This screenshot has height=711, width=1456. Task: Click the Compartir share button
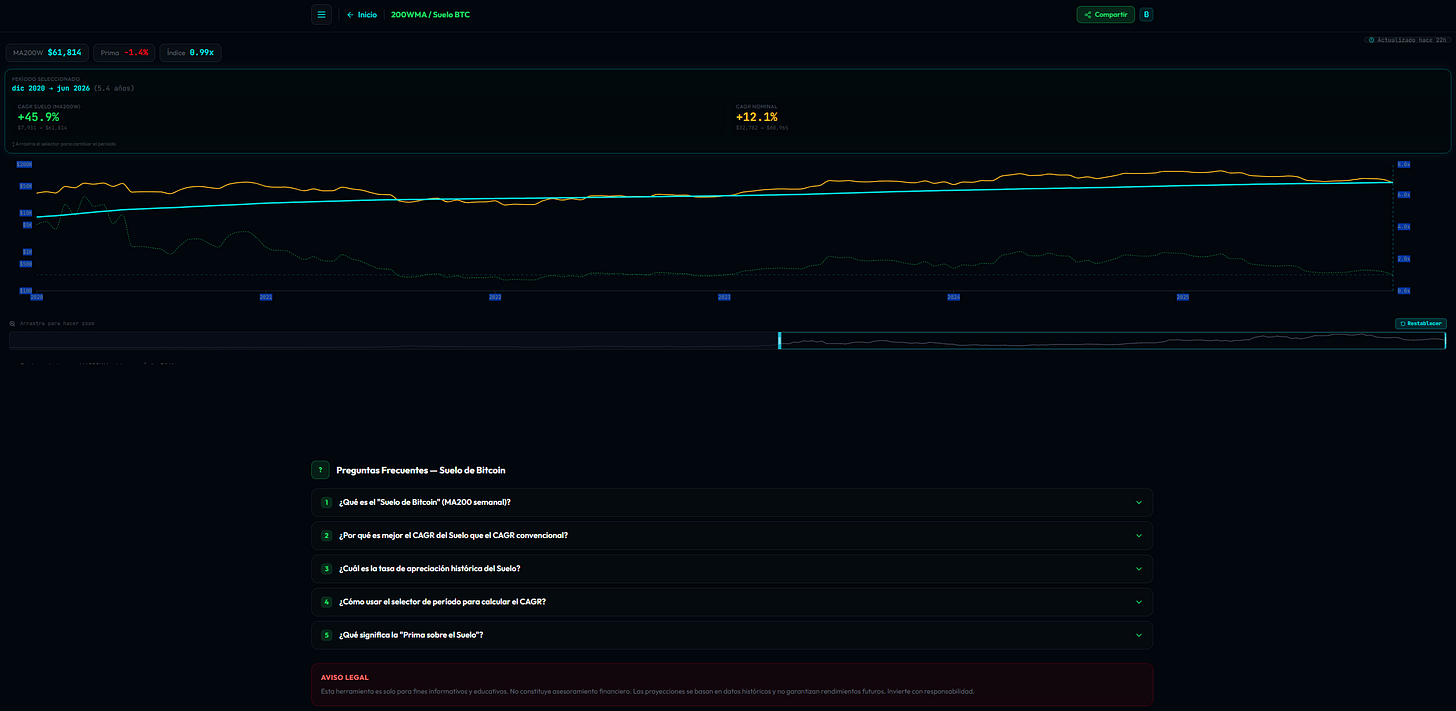(1105, 15)
